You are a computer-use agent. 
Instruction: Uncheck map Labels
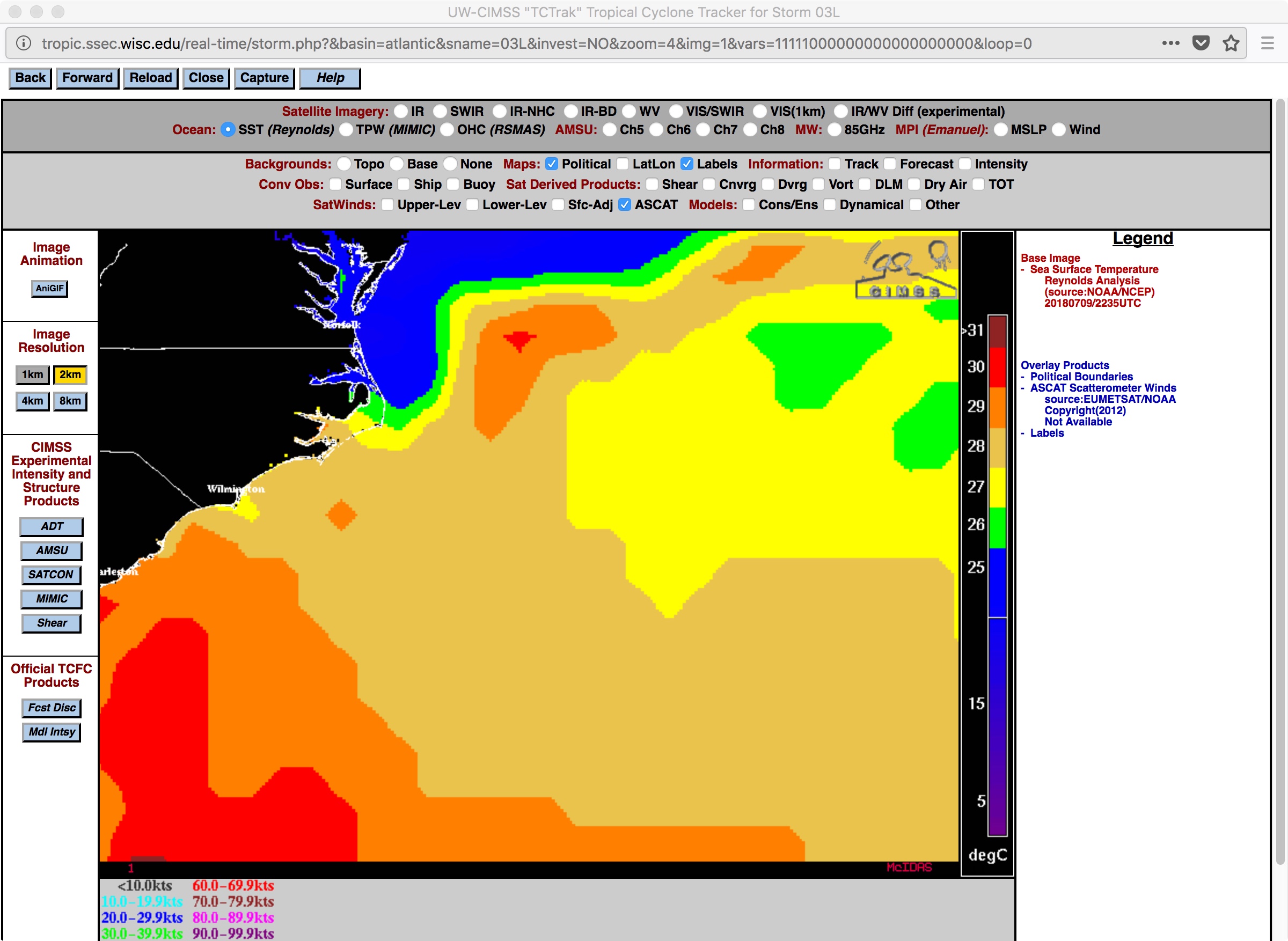pyautogui.click(x=687, y=164)
